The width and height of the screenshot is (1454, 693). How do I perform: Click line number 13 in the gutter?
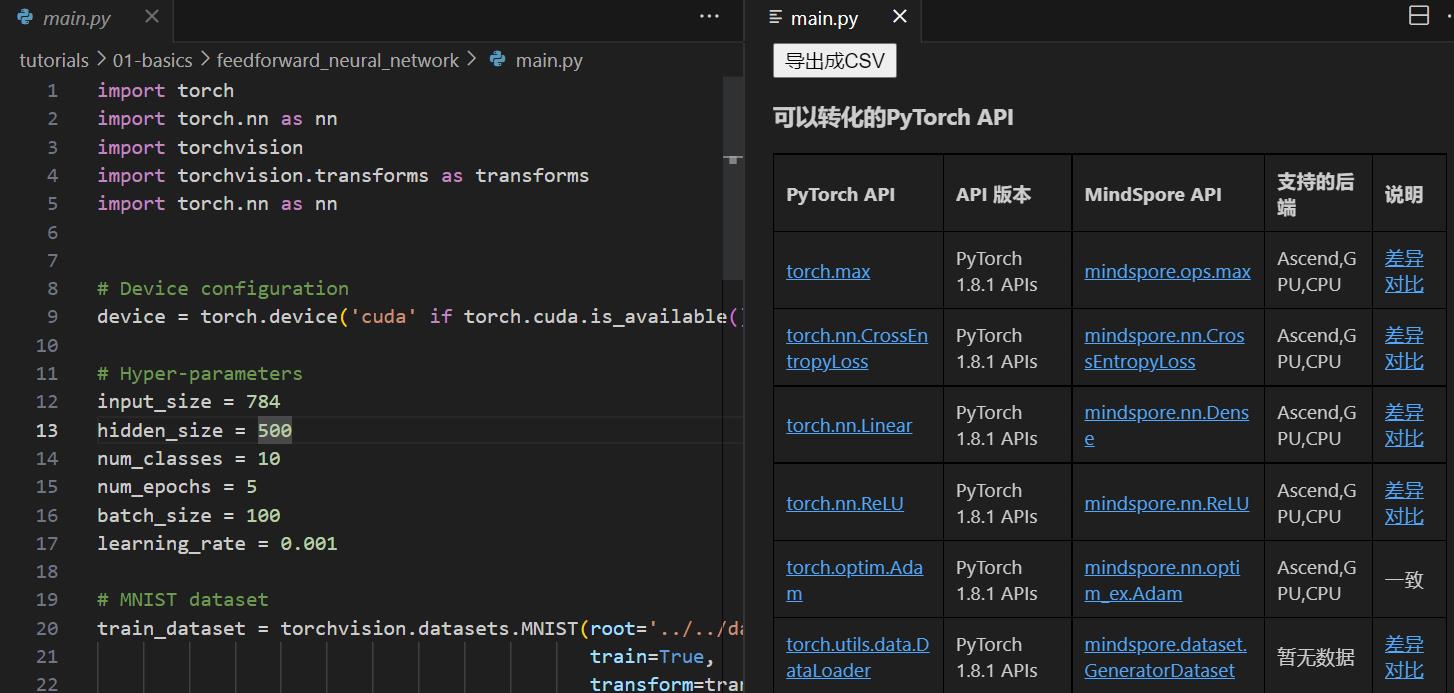(x=47, y=430)
